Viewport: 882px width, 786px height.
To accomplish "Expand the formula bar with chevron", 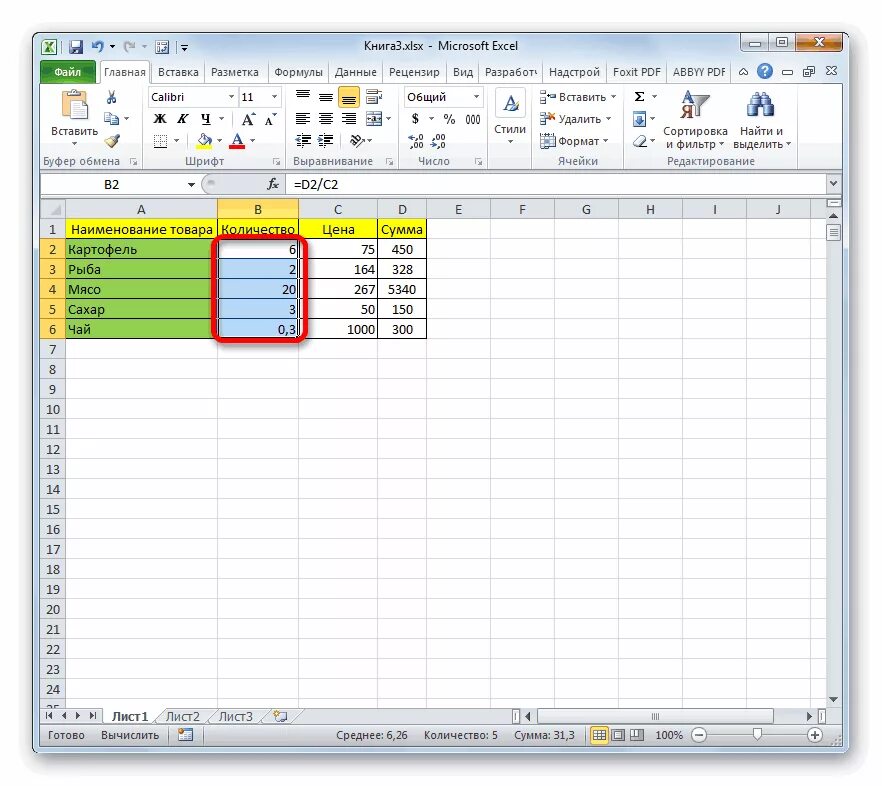I will click(833, 183).
